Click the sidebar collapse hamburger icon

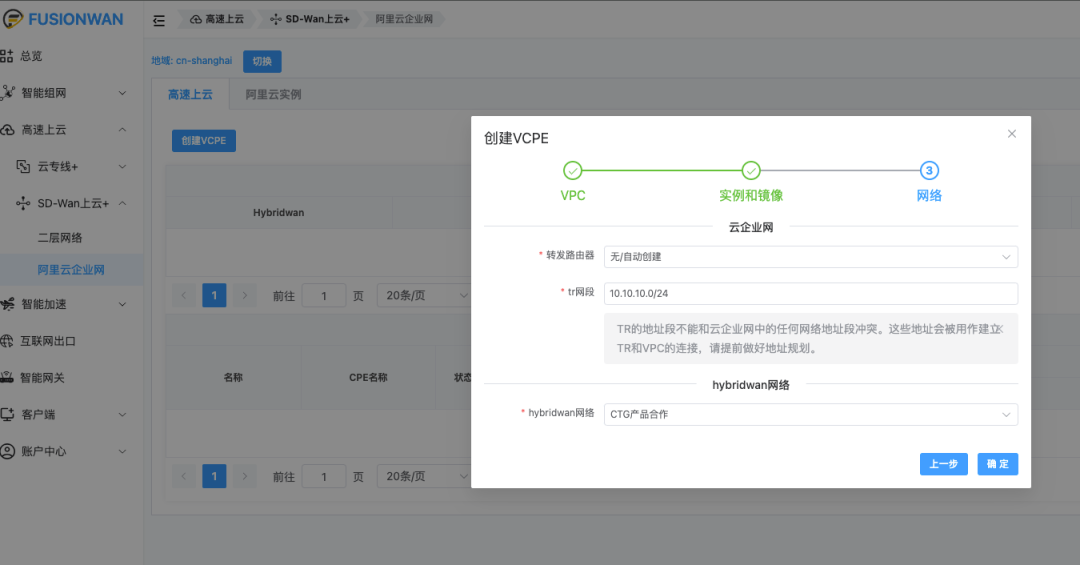click(x=159, y=20)
